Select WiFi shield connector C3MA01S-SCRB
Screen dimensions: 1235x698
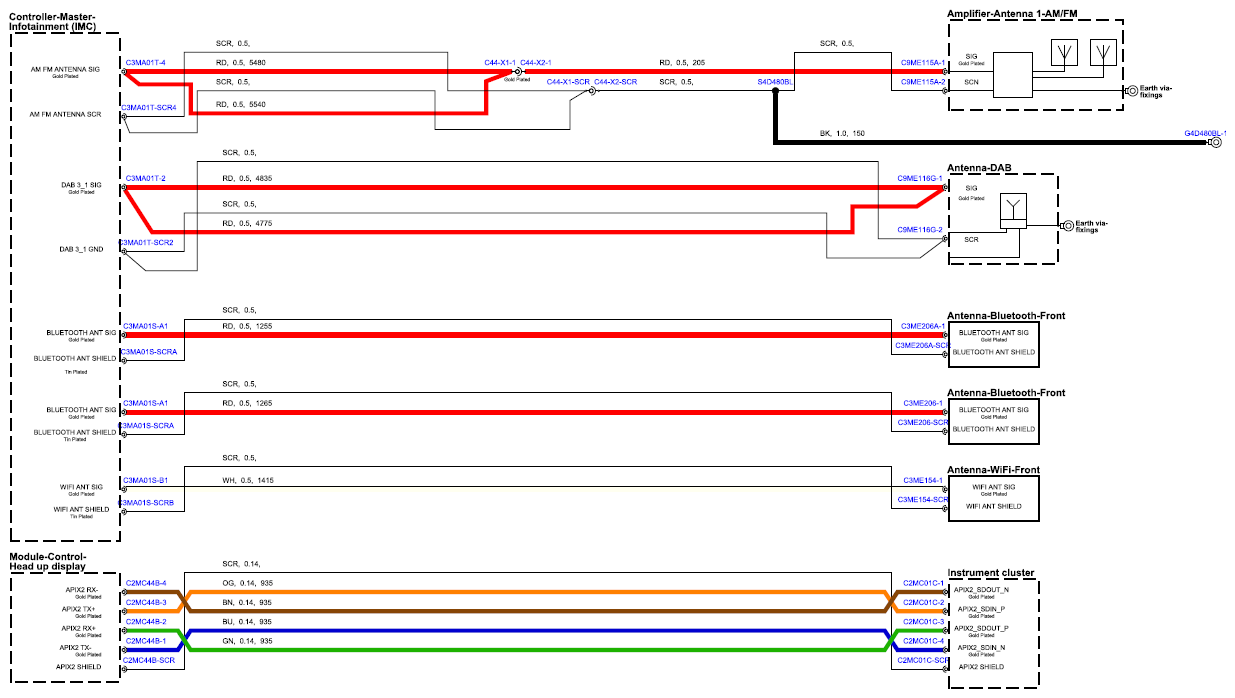pos(148,502)
